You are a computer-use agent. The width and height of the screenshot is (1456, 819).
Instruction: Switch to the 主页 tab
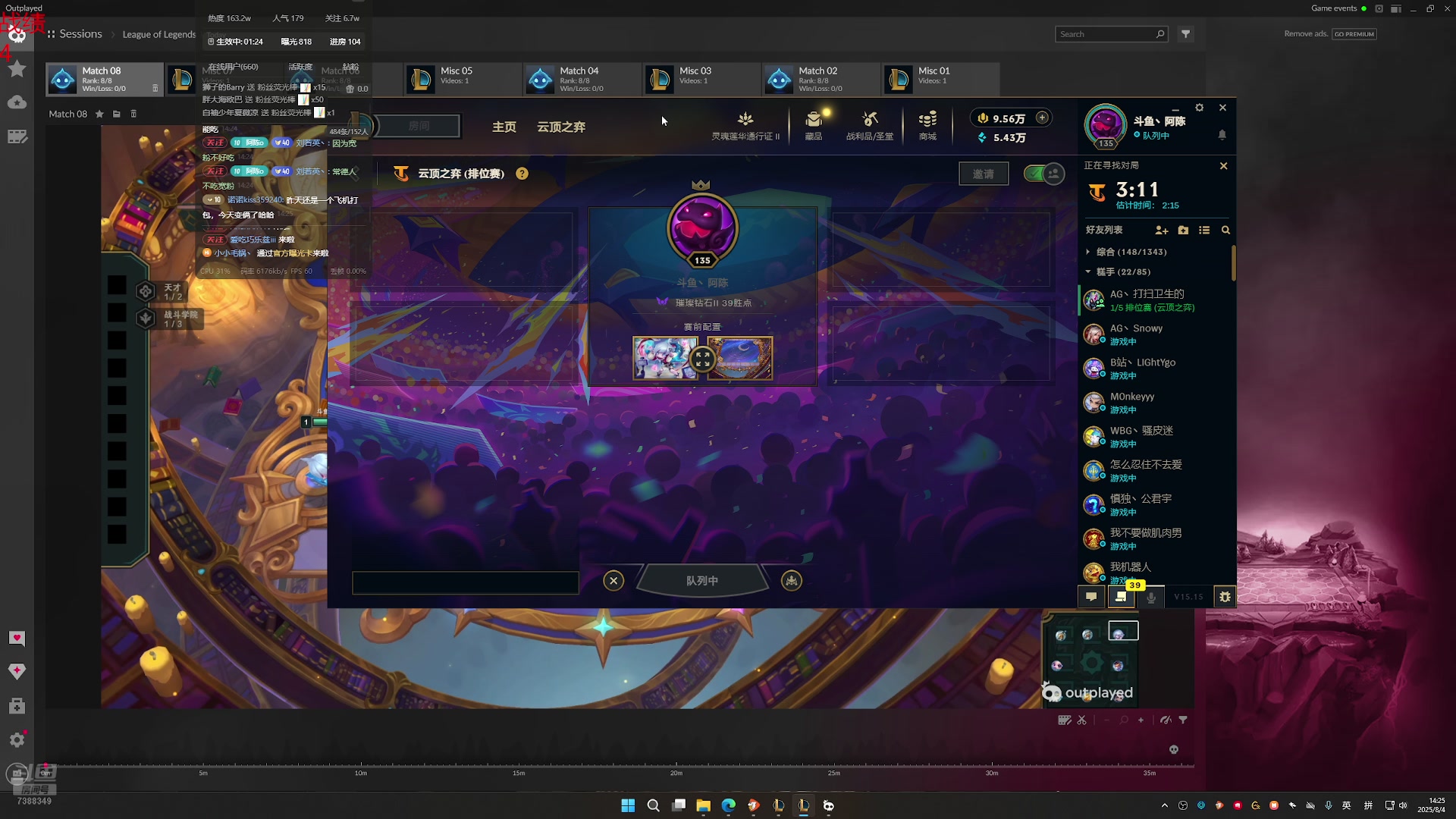tap(504, 127)
